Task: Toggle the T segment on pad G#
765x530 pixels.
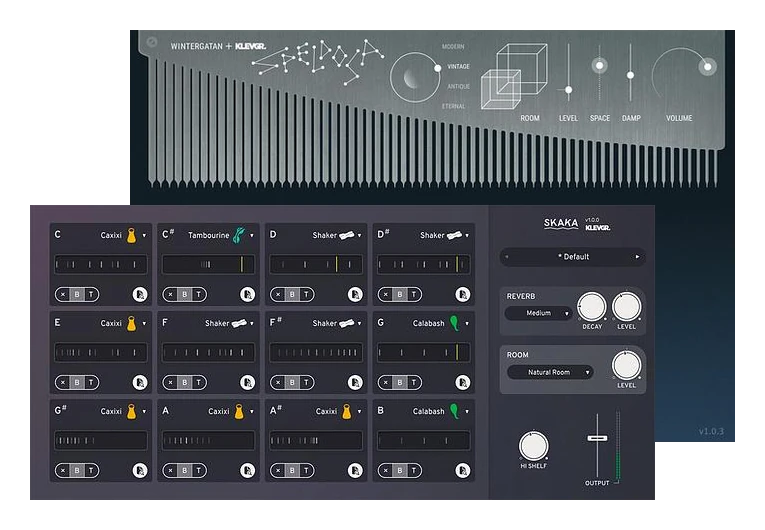Action: 91,470
